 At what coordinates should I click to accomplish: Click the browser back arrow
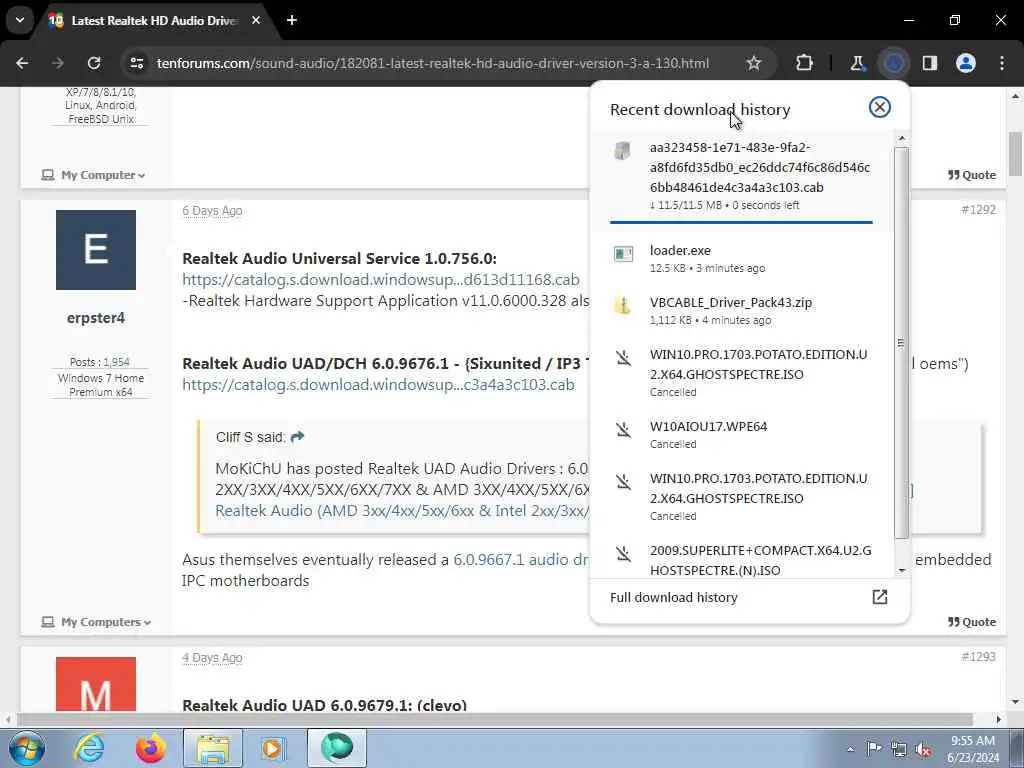[x=22, y=63]
